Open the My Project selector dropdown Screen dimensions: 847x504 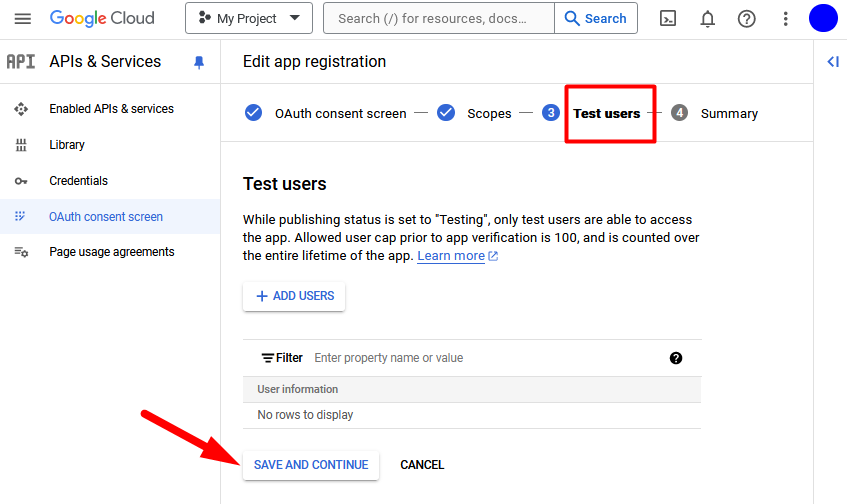249,18
